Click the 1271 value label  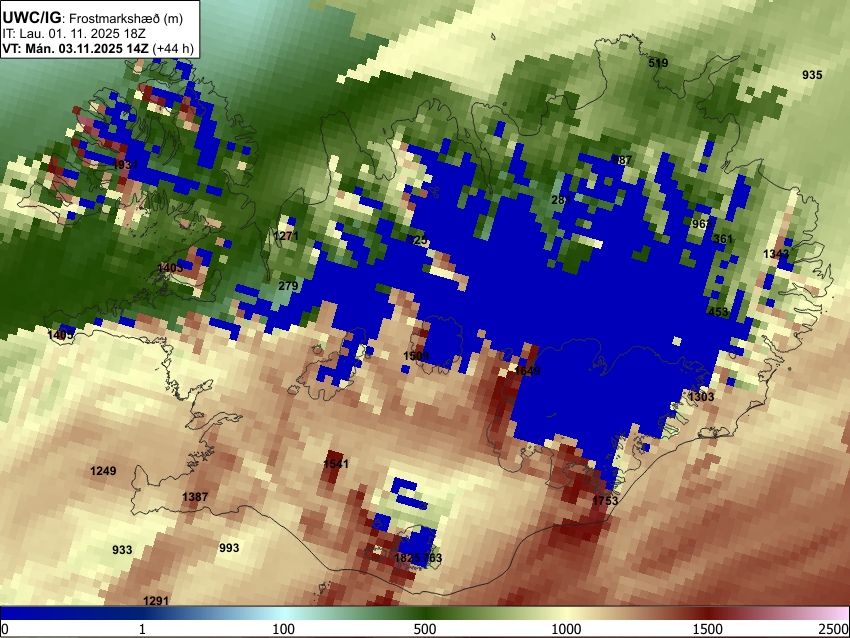pos(286,236)
